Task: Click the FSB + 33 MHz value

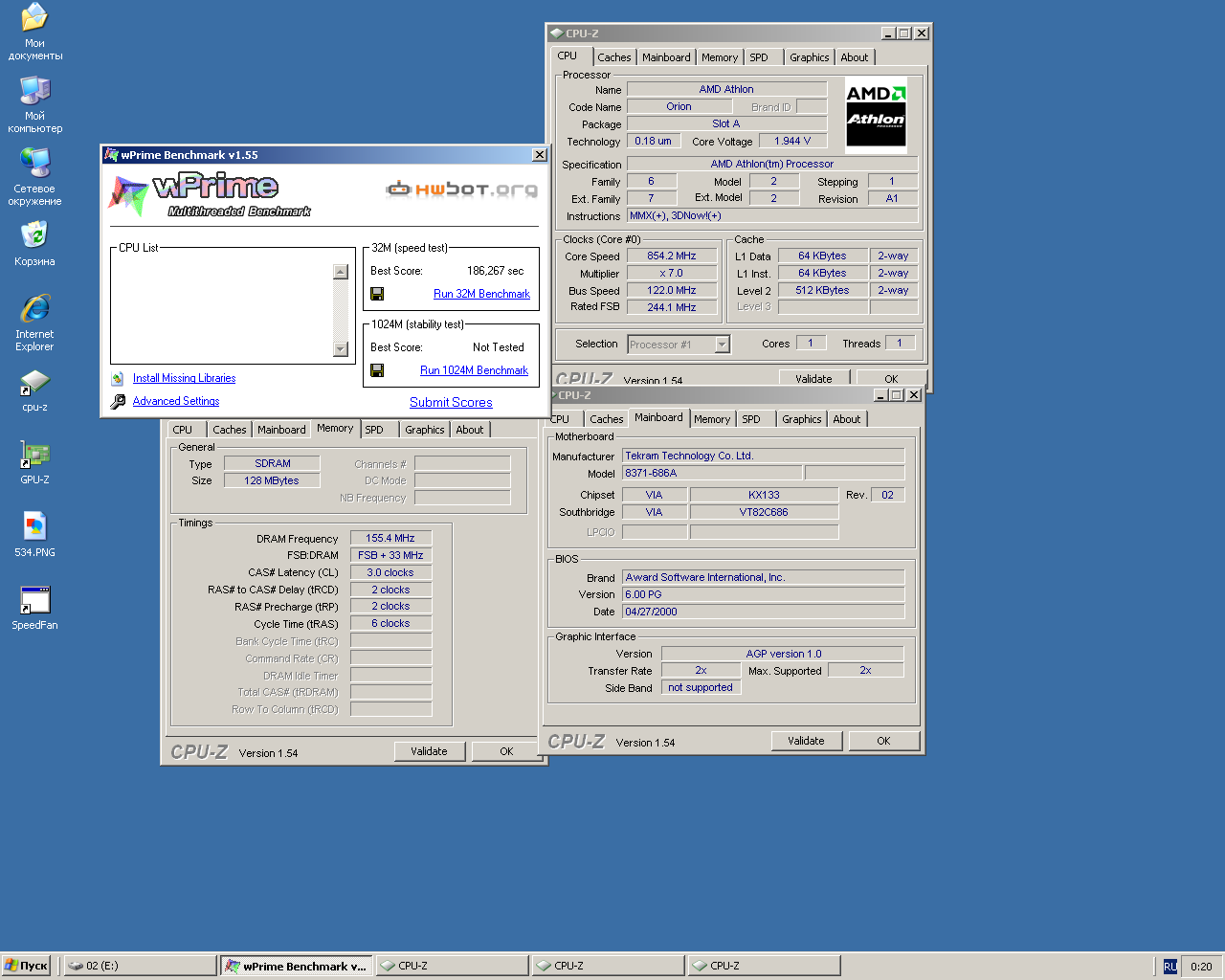Action: (390, 556)
